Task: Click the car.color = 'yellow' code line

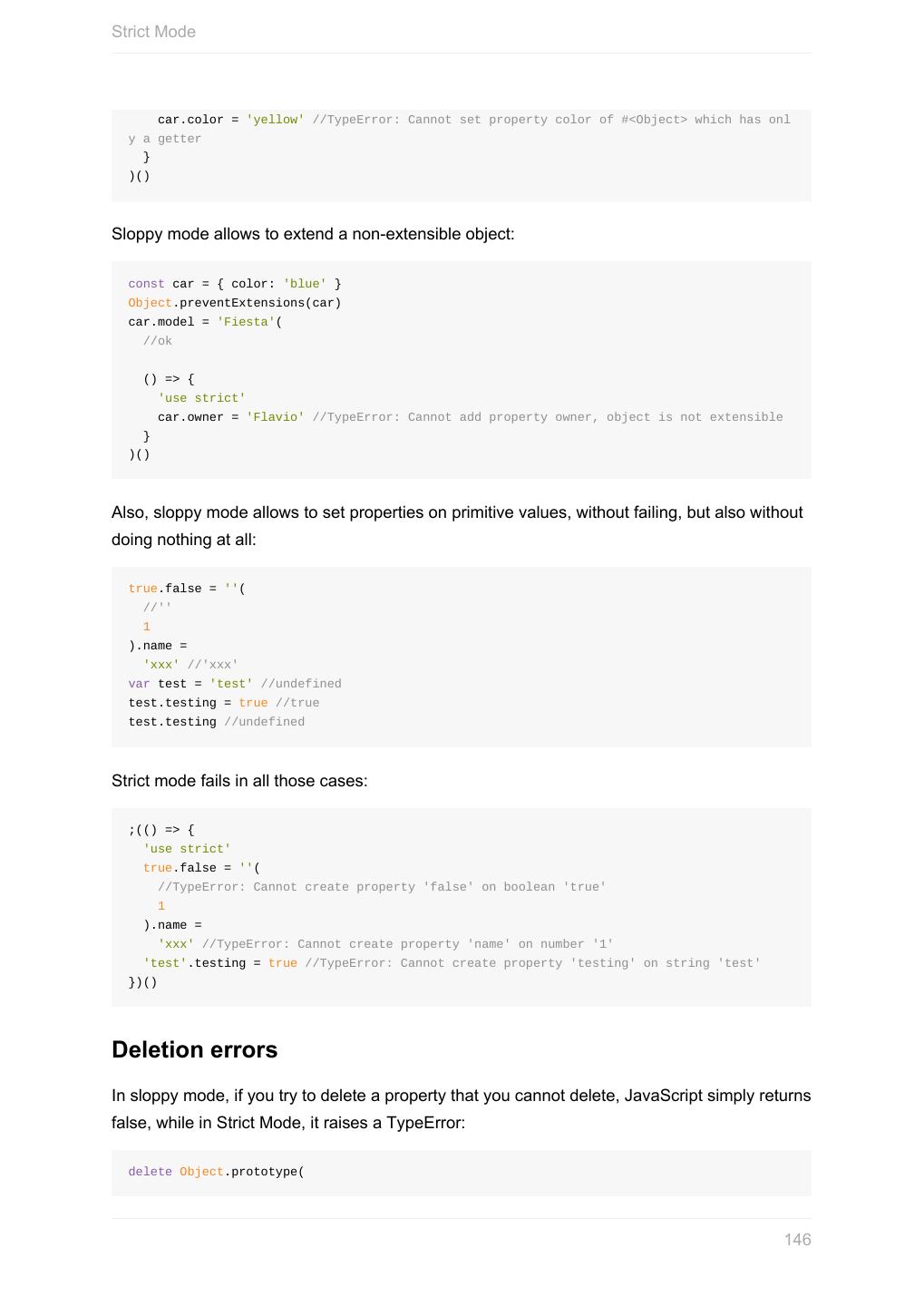Action: [x=230, y=120]
